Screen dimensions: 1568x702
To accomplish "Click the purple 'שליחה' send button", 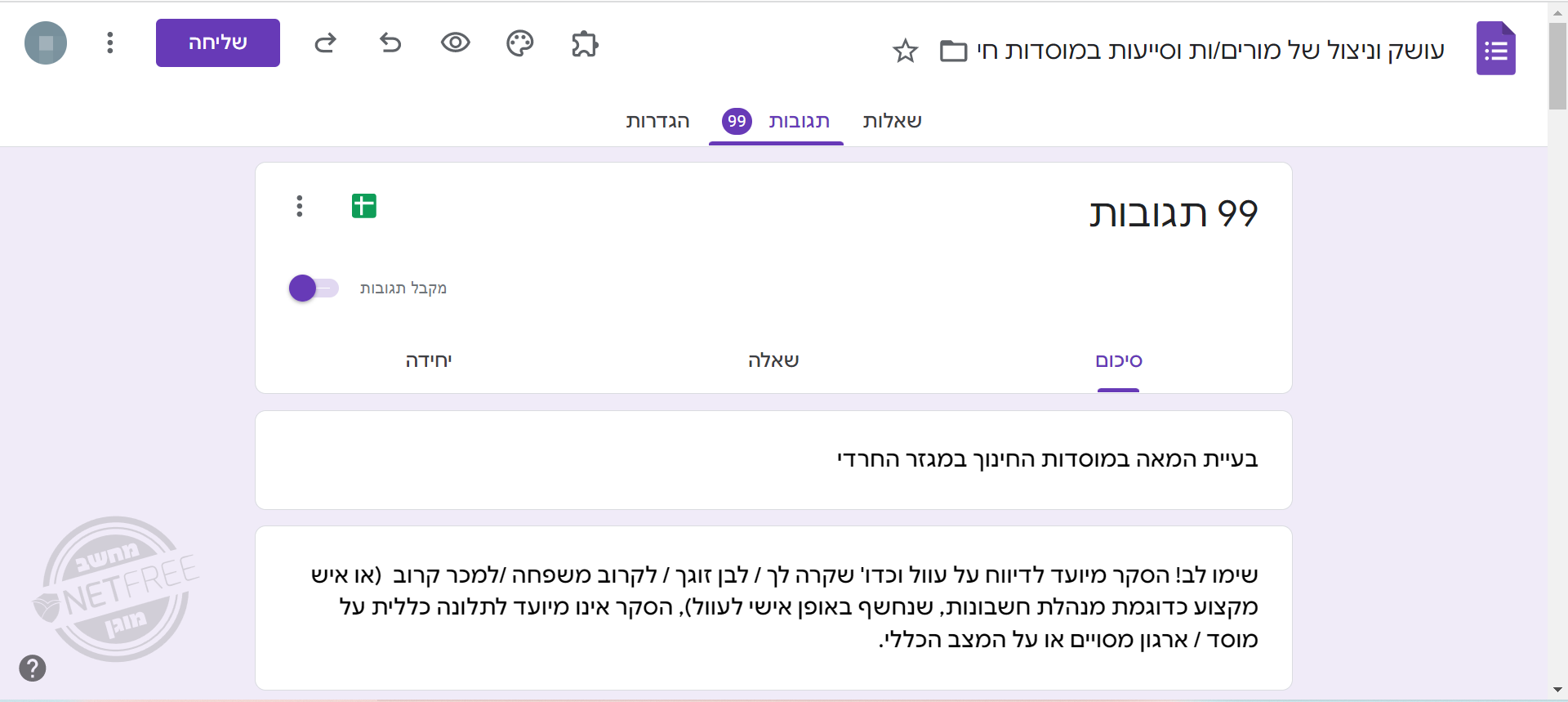I will 218,42.
